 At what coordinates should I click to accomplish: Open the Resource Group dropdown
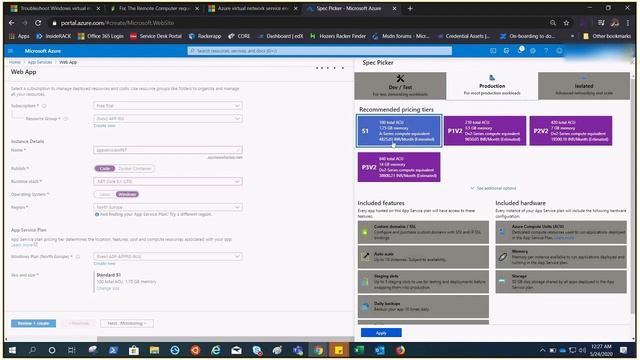168,118
